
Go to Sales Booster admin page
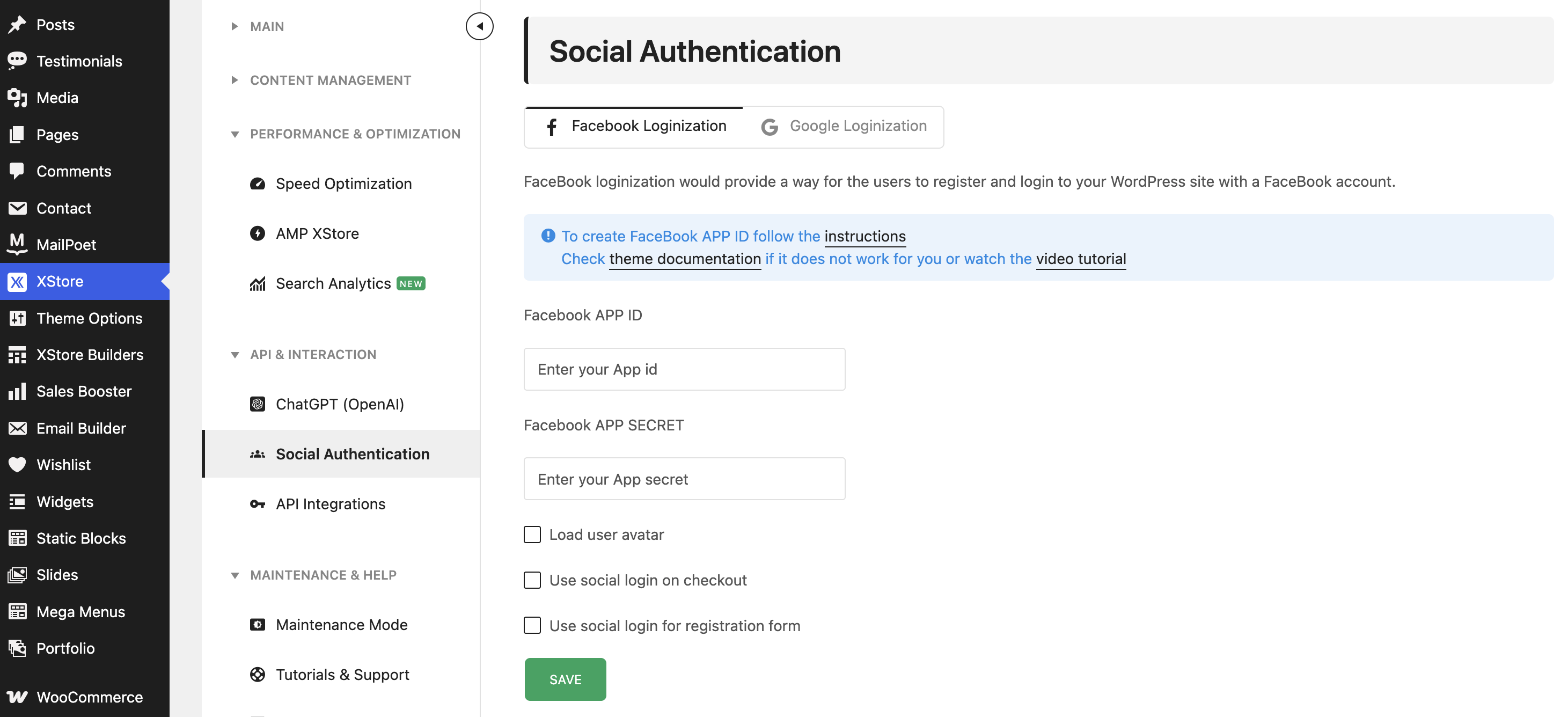[85, 391]
